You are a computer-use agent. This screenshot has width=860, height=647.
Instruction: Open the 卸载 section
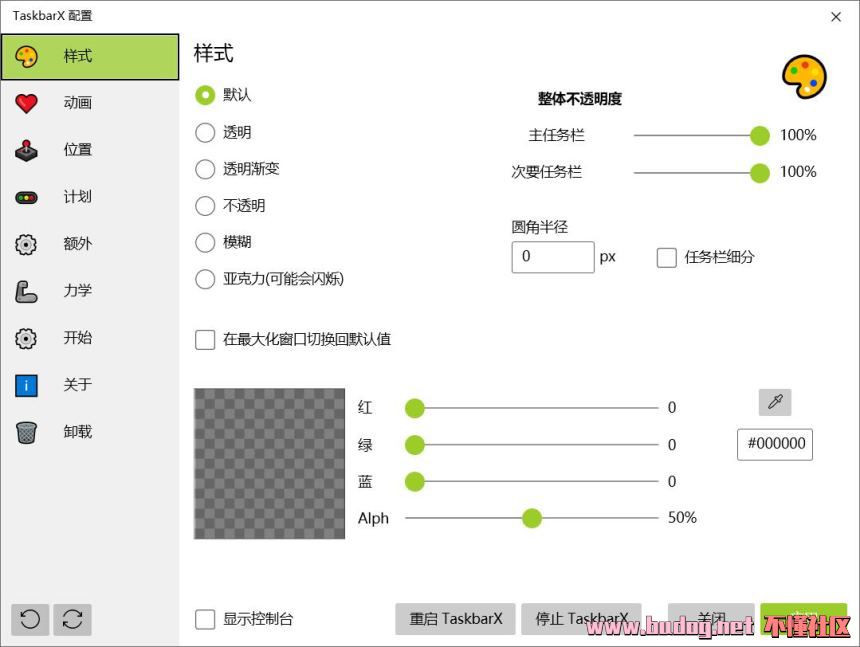90,432
